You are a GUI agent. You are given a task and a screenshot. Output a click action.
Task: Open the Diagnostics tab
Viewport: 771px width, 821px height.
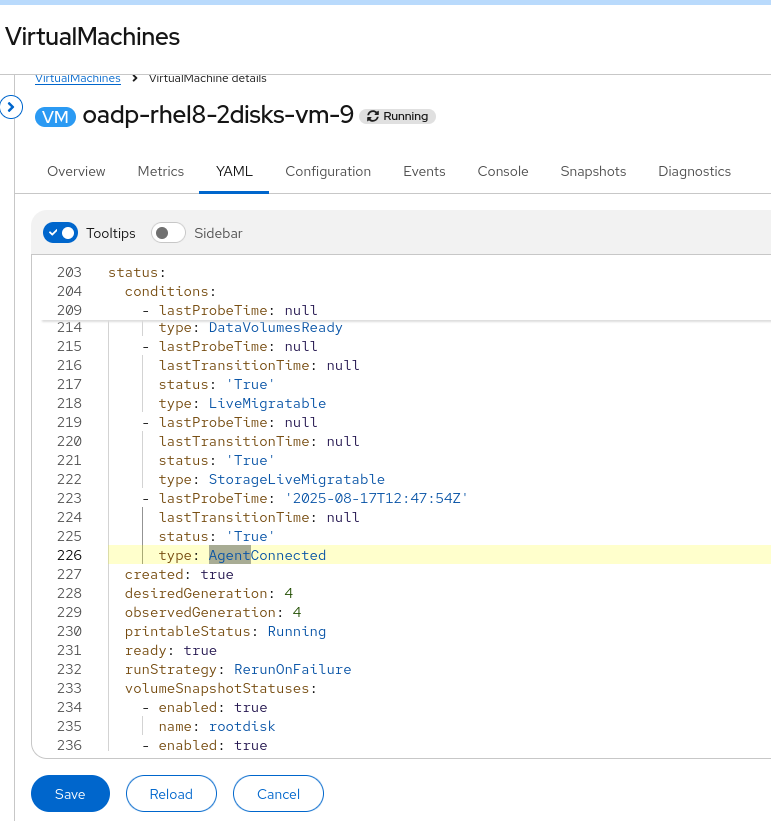tap(694, 171)
